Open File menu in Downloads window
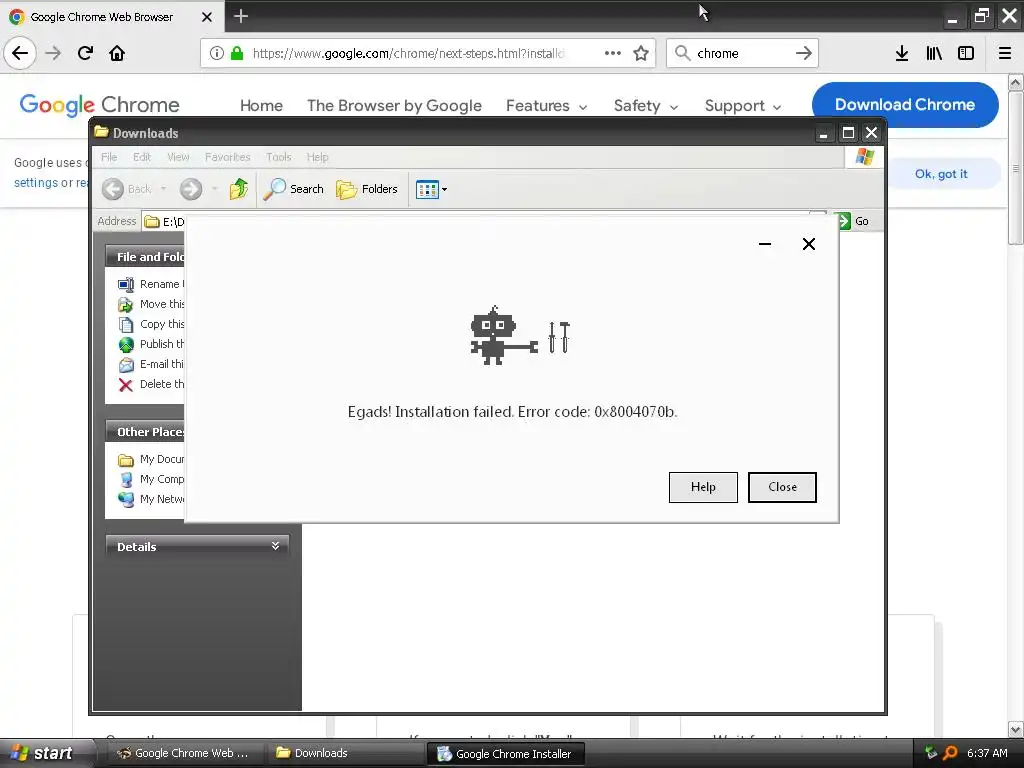This screenshot has width=1024, height=768. [109, 157]
